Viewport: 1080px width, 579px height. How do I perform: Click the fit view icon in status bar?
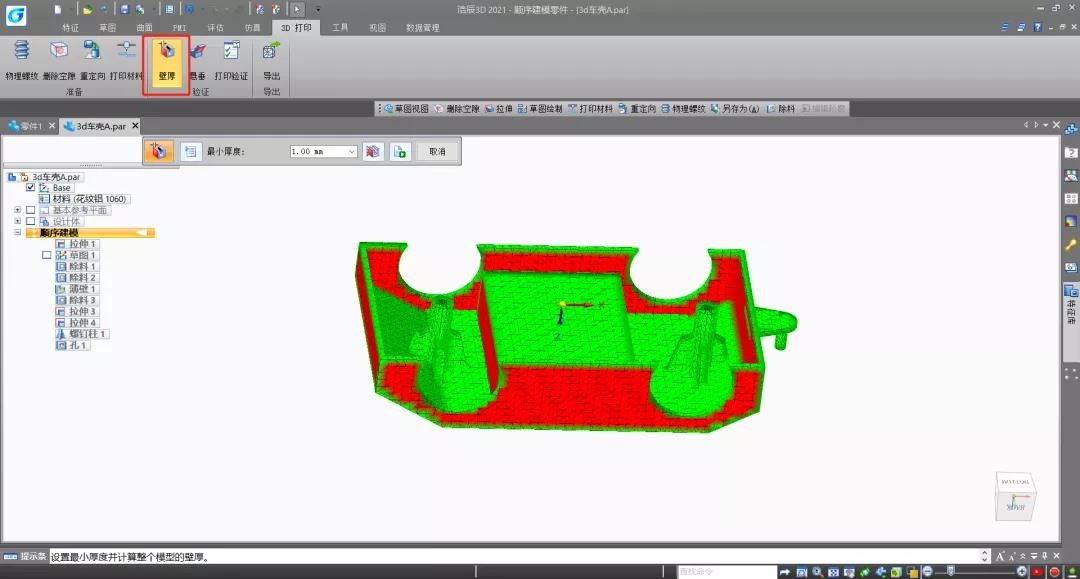pos(833,571)
